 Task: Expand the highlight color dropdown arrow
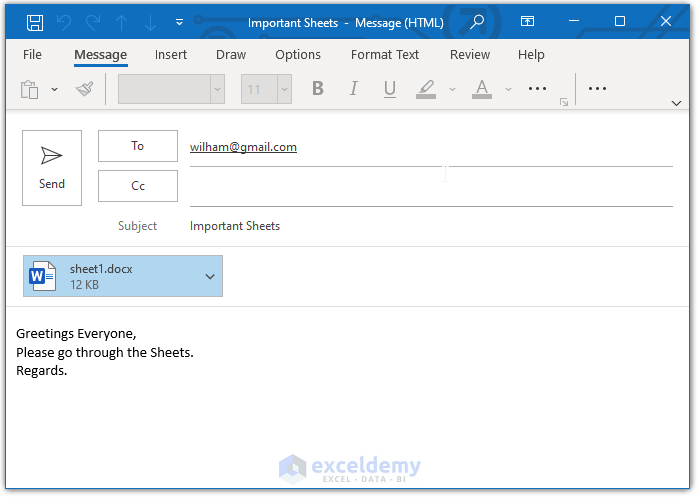tap(452, 89)
